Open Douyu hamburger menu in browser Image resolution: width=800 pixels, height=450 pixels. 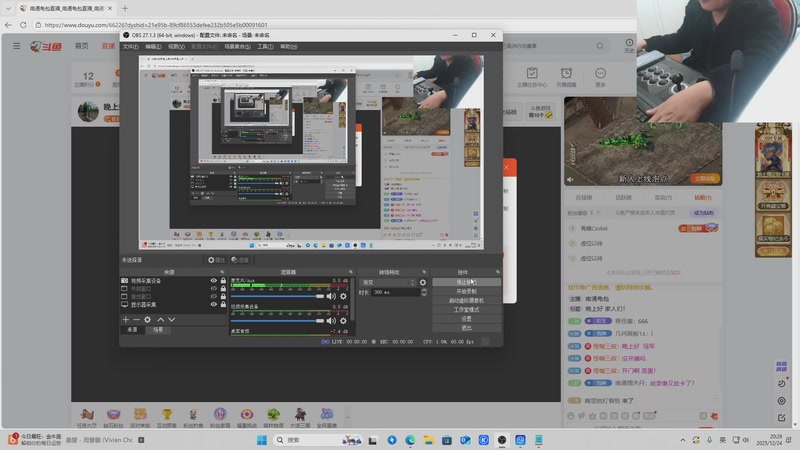coord(17,46)
